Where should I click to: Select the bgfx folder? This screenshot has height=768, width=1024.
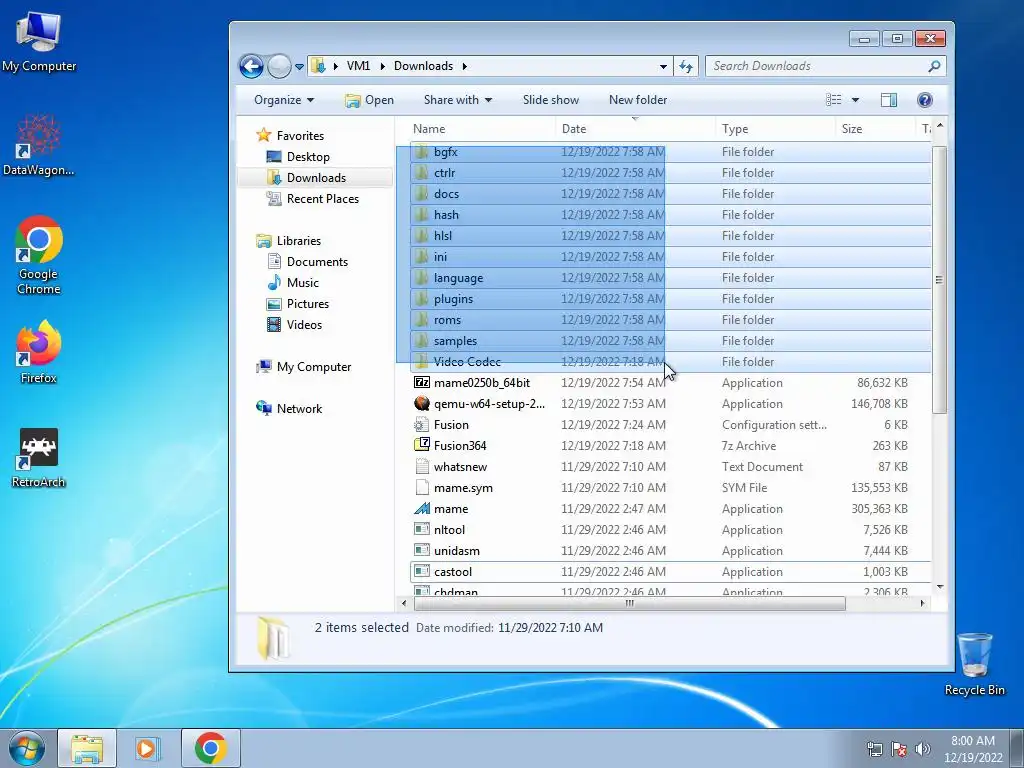(x=445, y=152)
